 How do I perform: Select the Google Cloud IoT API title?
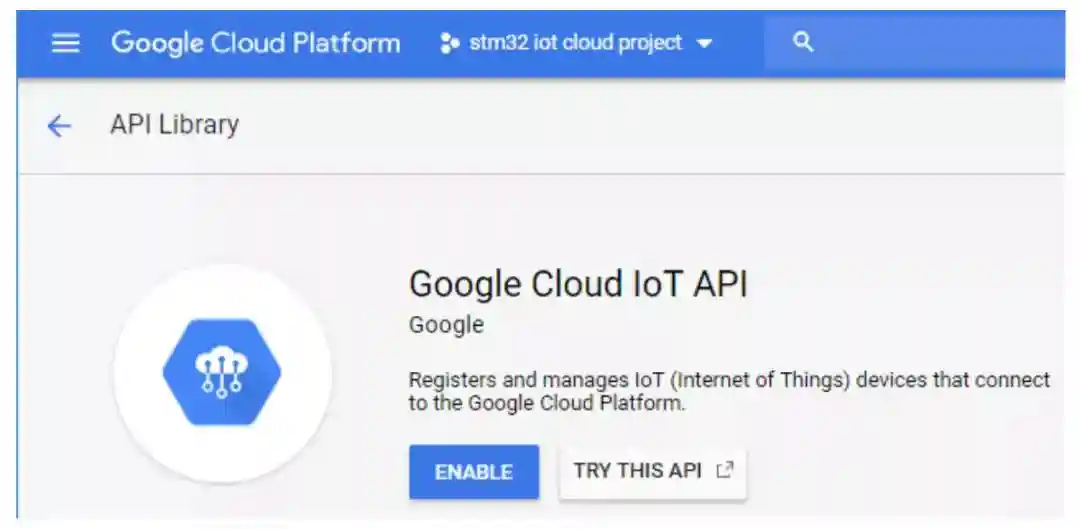(x=578, y=284)
